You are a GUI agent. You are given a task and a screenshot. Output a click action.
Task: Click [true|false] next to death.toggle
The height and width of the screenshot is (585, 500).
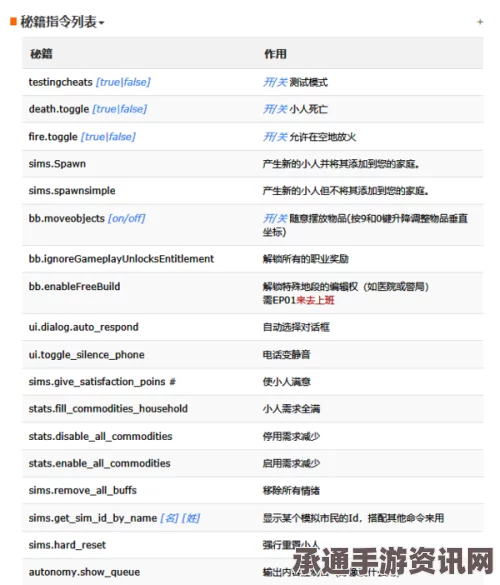(119, 109)
